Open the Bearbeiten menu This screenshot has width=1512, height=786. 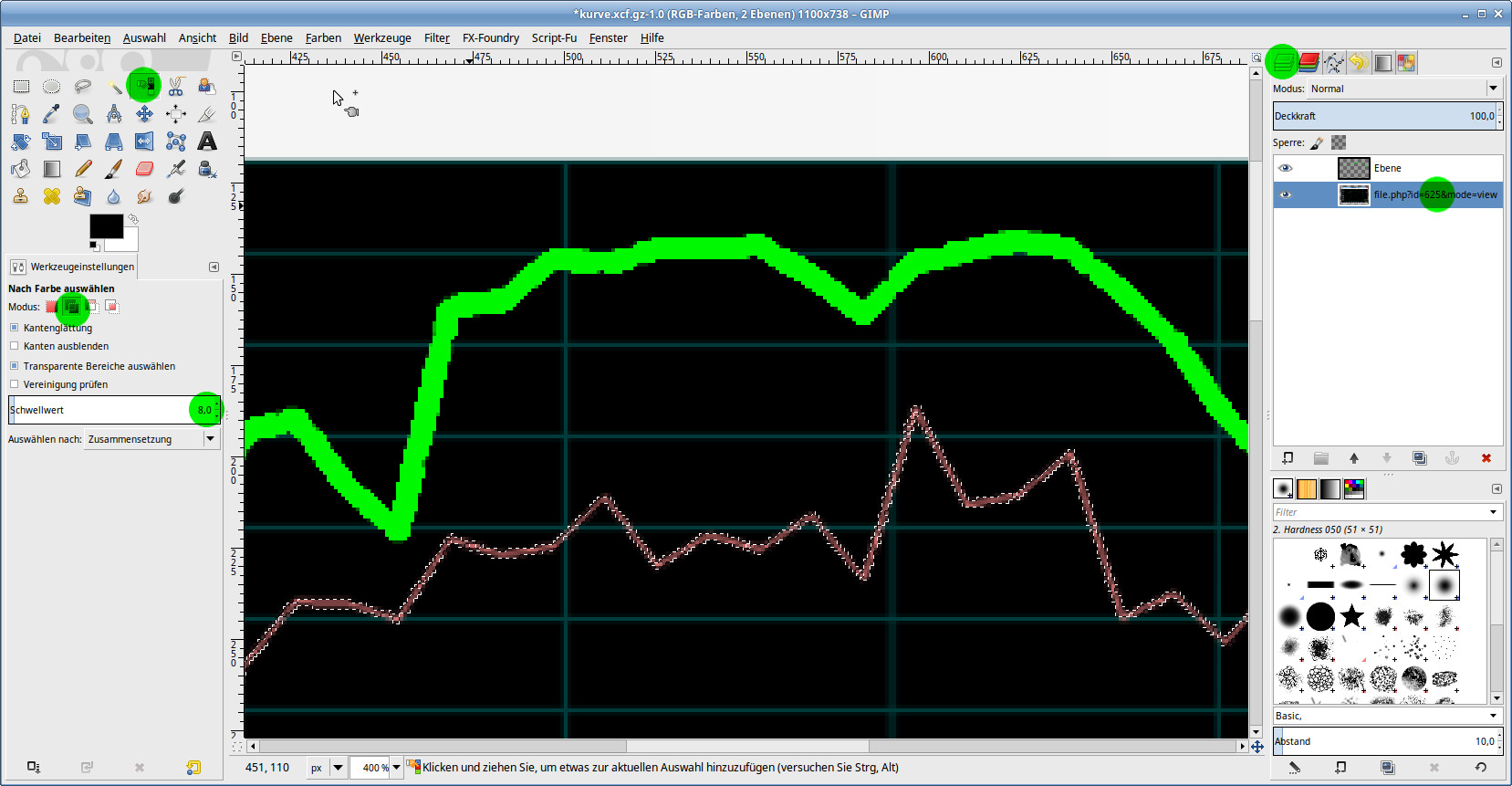82,37
